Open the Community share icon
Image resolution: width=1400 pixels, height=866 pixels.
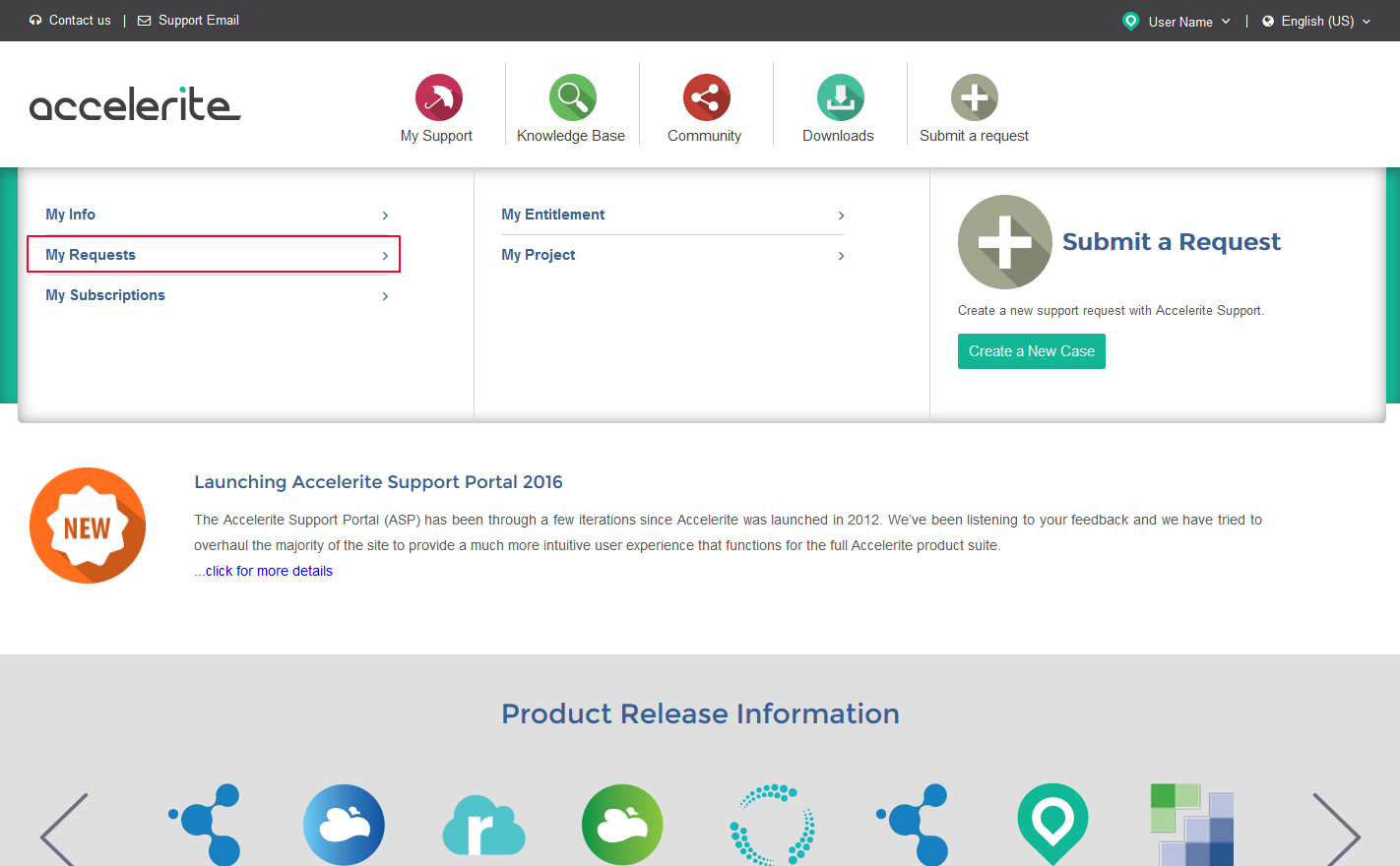(707, 97)
